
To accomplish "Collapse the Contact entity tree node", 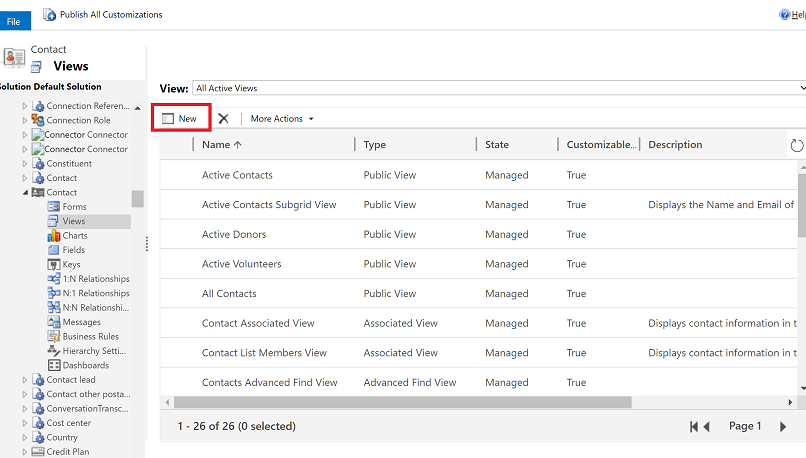I will pyautogui.click(x=24, y=192).
